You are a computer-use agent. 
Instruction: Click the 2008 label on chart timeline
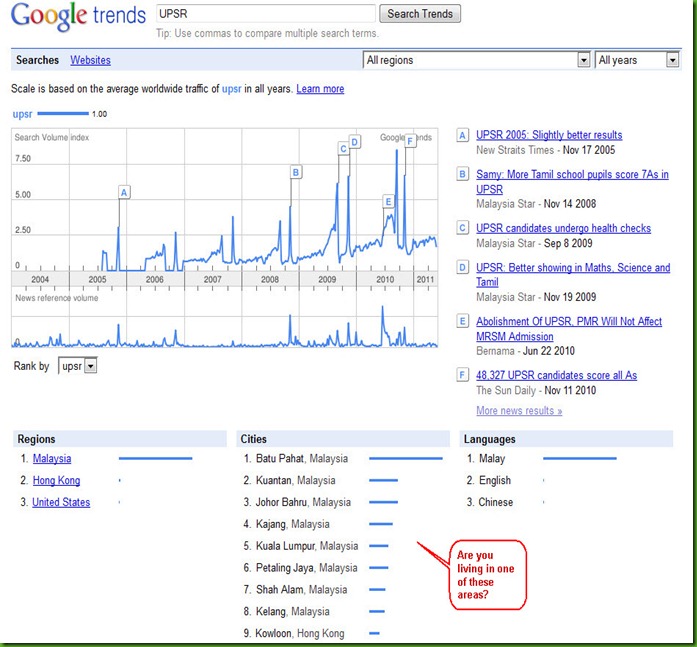point(270,280)
